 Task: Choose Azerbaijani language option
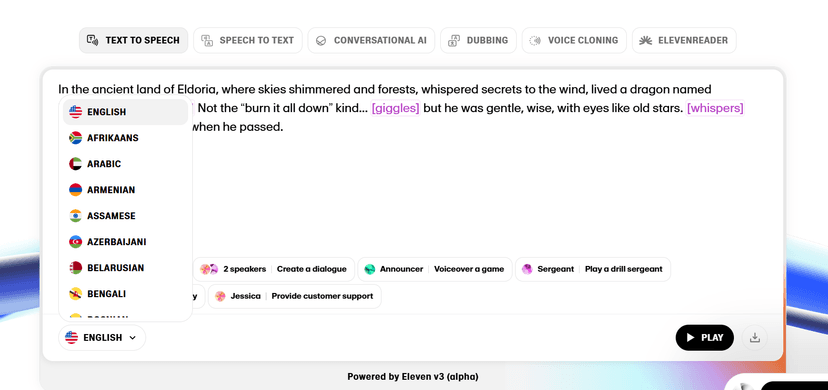tap(125, 242)
